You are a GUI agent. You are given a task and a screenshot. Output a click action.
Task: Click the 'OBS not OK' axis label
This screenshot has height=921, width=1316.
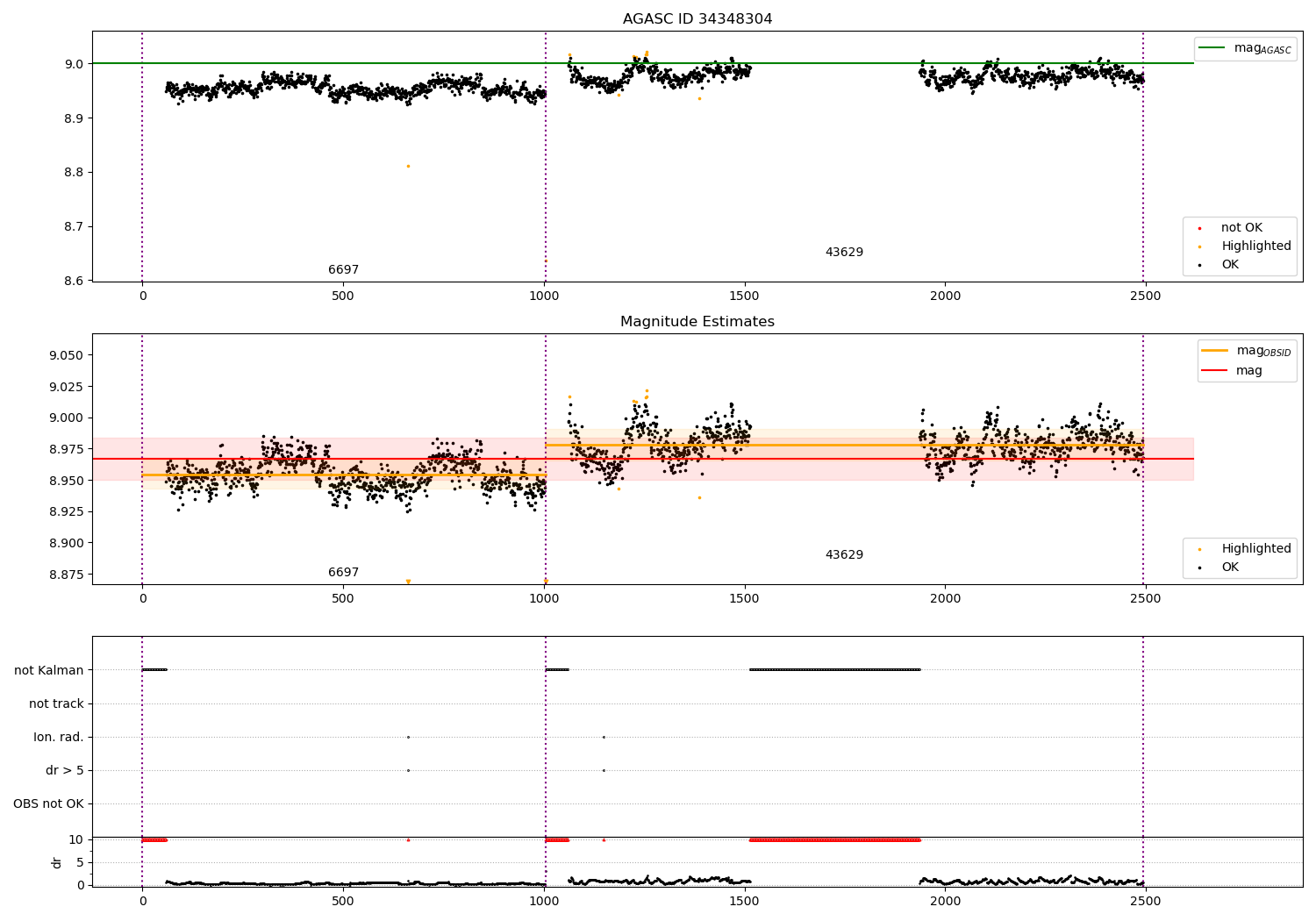[x=48, y=803]
